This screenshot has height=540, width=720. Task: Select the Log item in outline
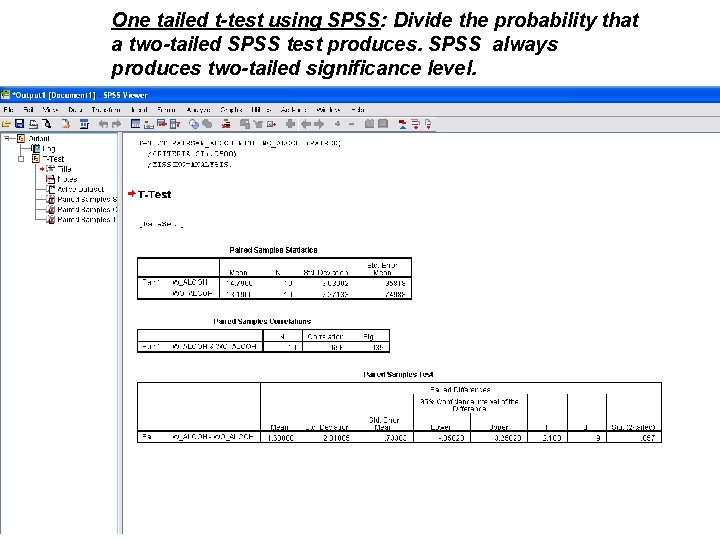[x=49, y=149]
